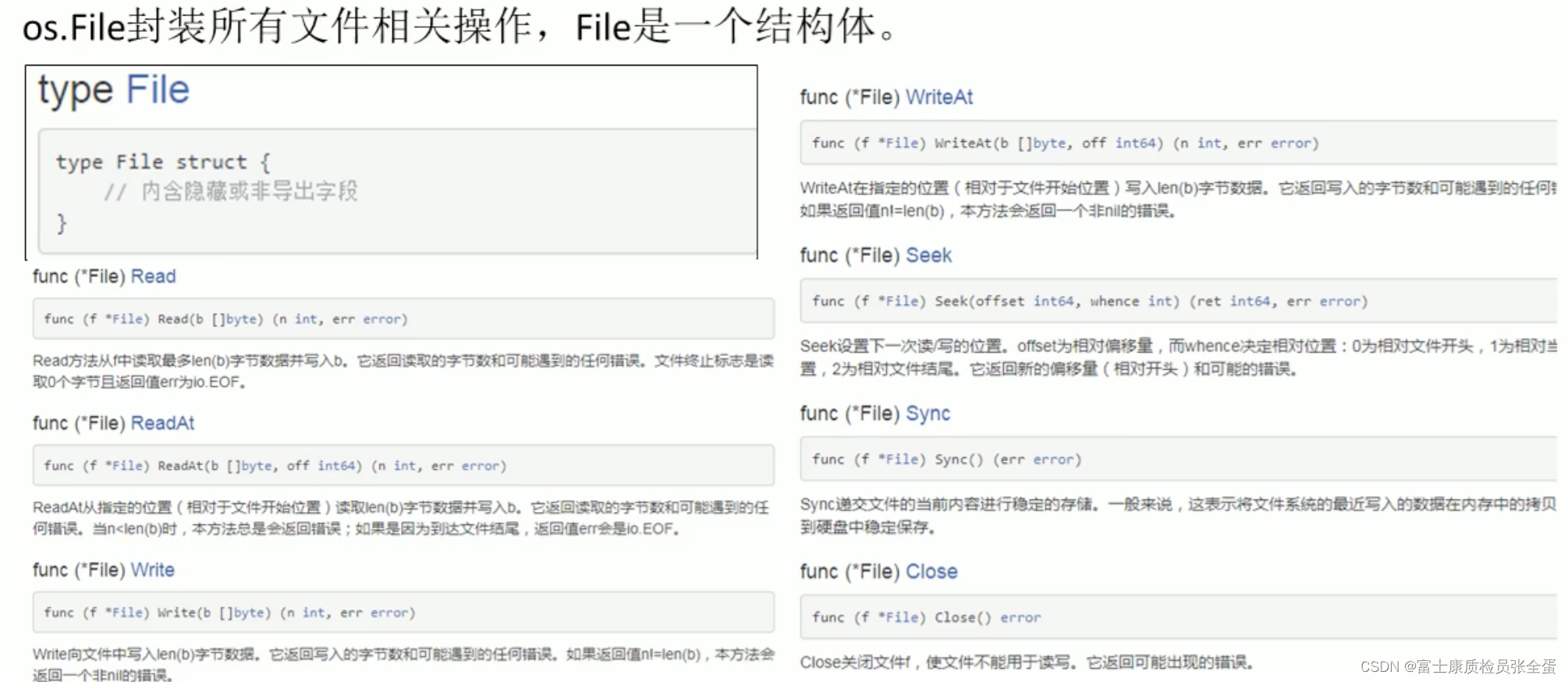Click the paragraph starting 'Write向文件中写入'
The image size is (1568, 682).
click(x=403, y=664)
